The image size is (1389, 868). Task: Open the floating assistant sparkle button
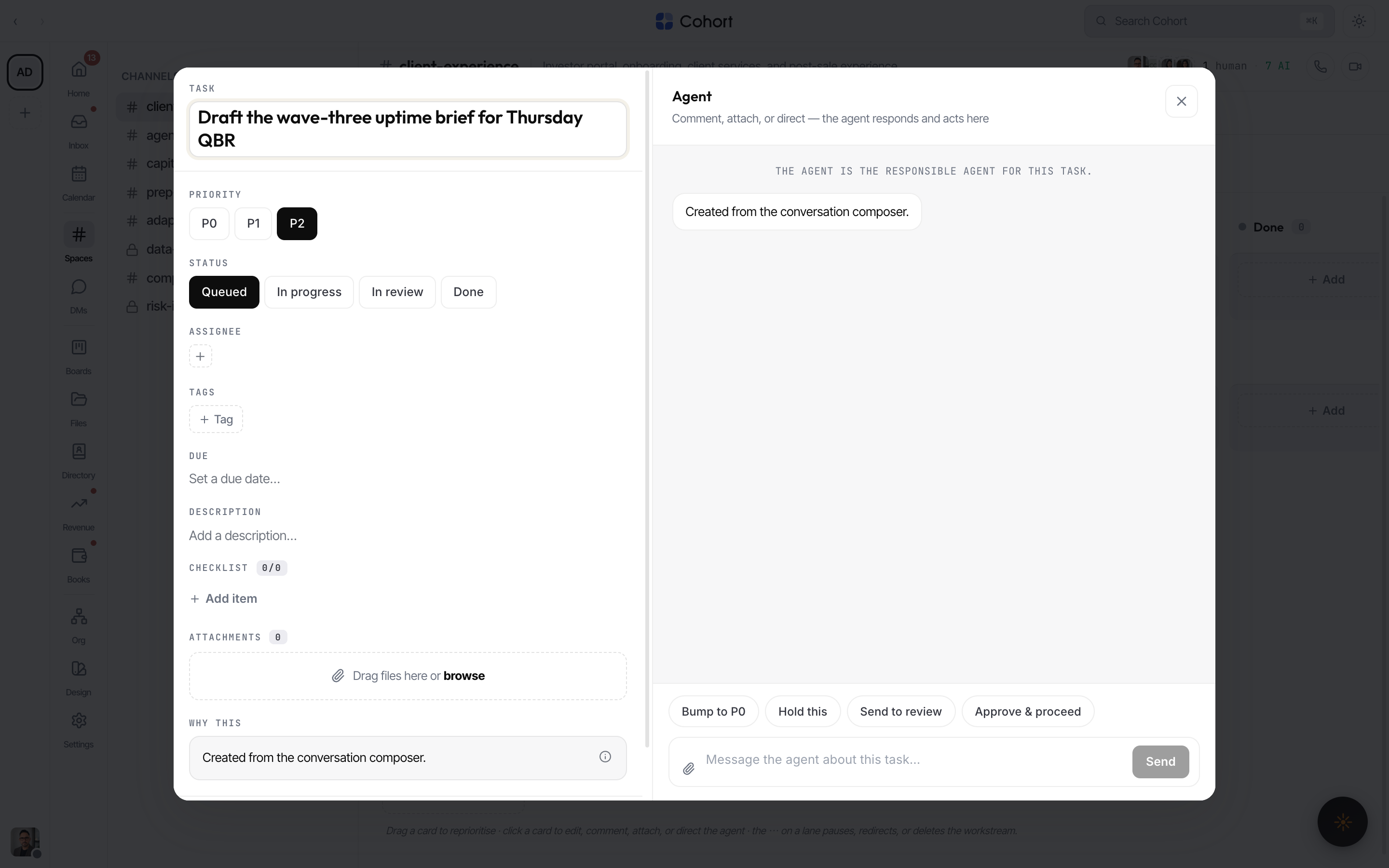(x=1343, y=822)
